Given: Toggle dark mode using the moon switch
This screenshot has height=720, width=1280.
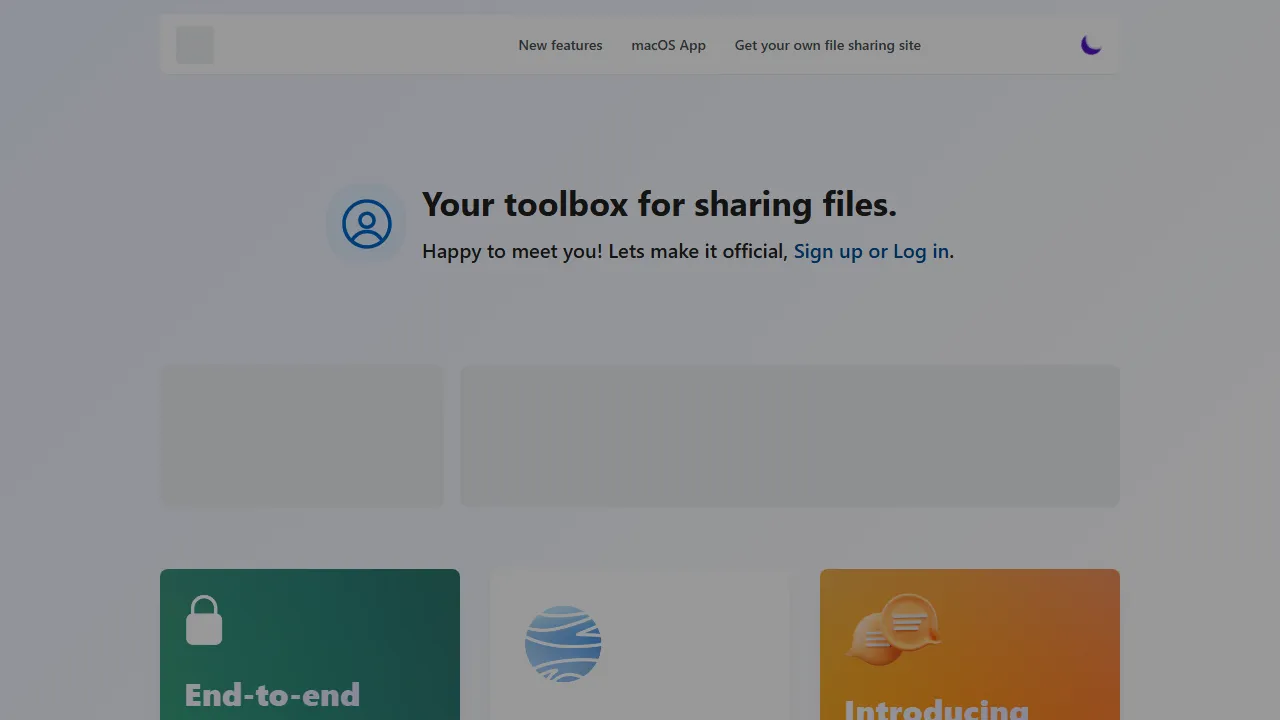Looking at the screenshot, I should pos(1091,44).
